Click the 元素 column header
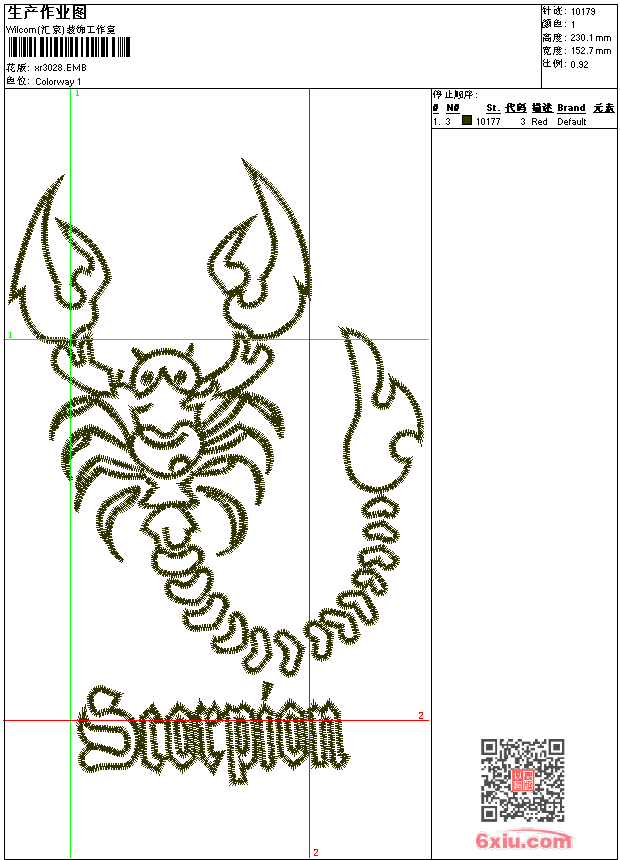Image resolution: width=620 pixels, height=860 pixels. pyautogui.click(x=604, y=108)
